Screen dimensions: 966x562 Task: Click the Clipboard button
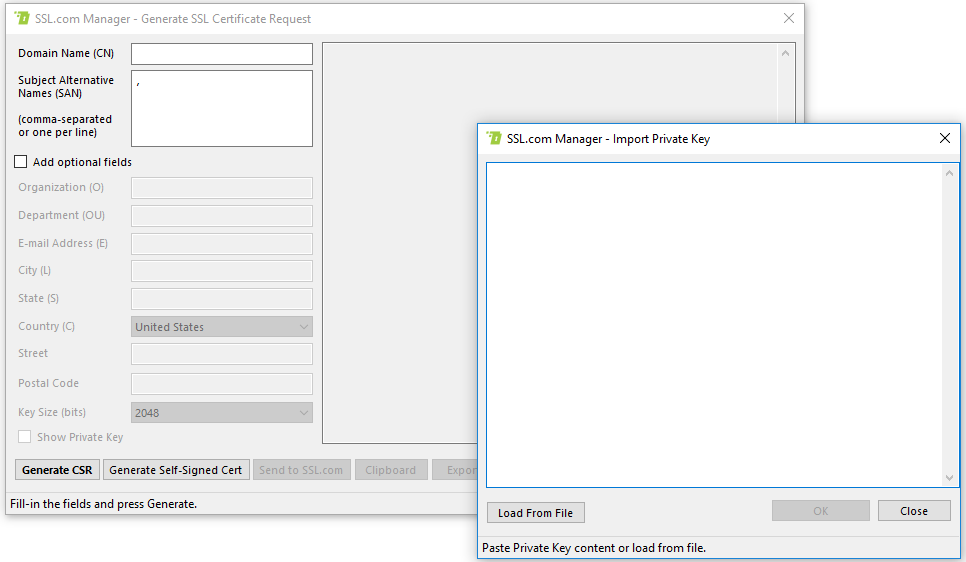click(x=390, y=470)
